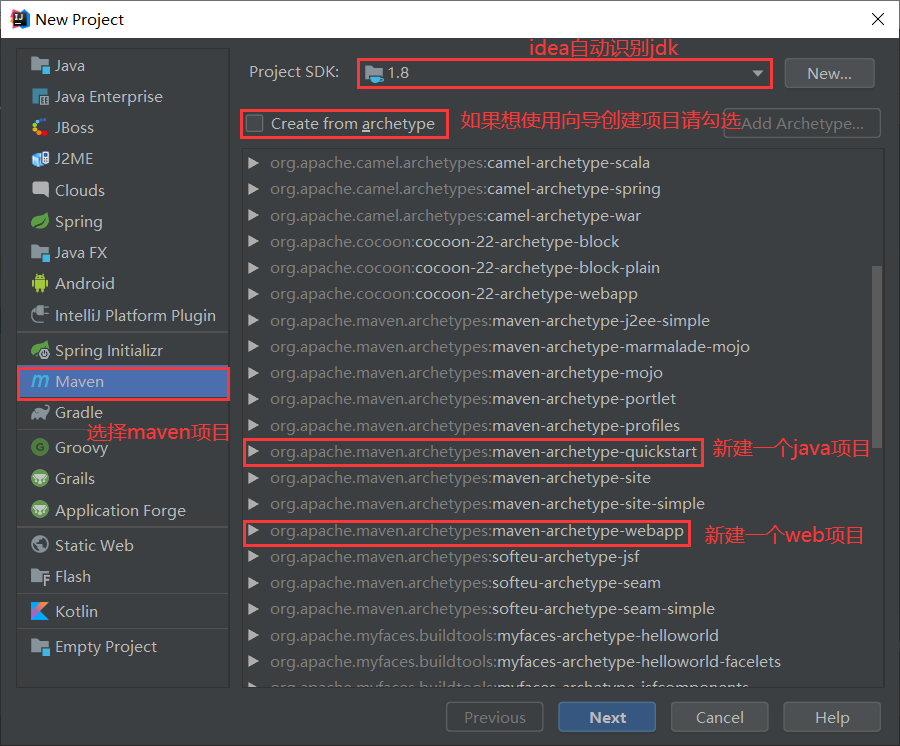Click the Java FX folder icon
900x746 pixels.
point(40,252)
